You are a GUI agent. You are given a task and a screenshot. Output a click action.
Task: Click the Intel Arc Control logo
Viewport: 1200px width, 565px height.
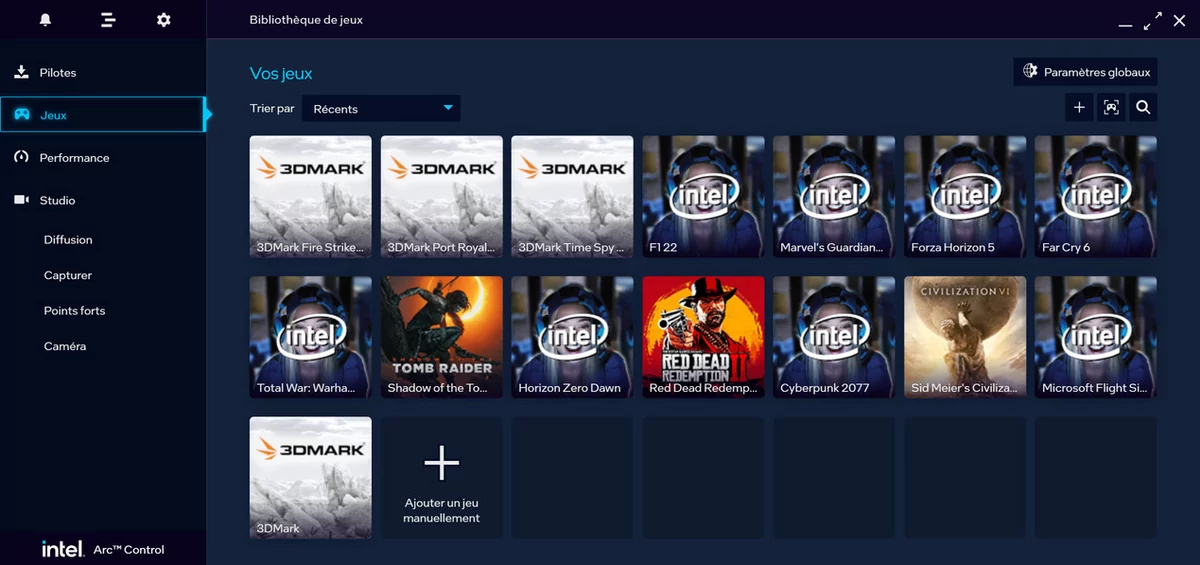coord(103,549)
